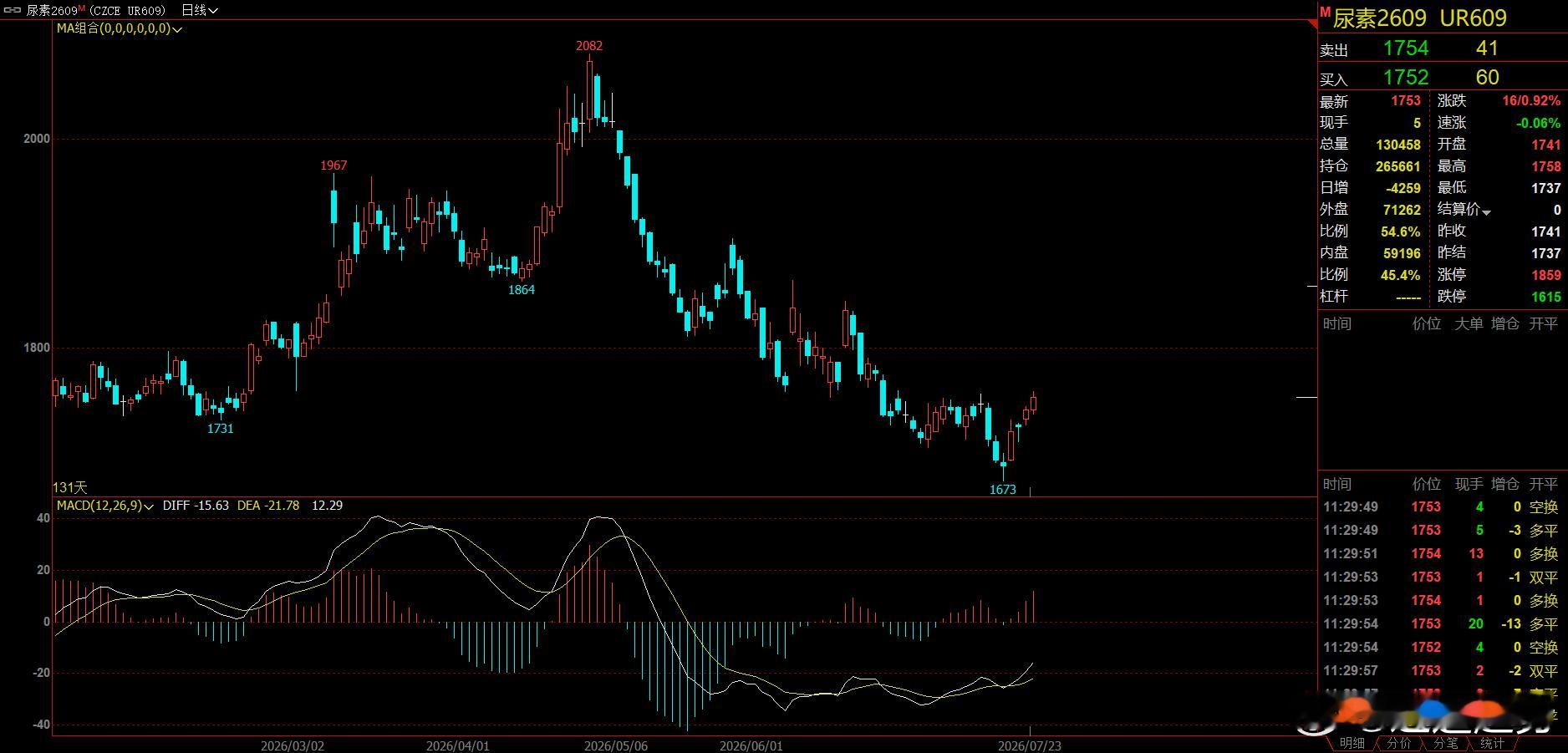Viewport: 1568px width, 753px height.
Task: Click the chain link icon beside 尿素2609
Action: pyautogui.click(x=13, y=10)
